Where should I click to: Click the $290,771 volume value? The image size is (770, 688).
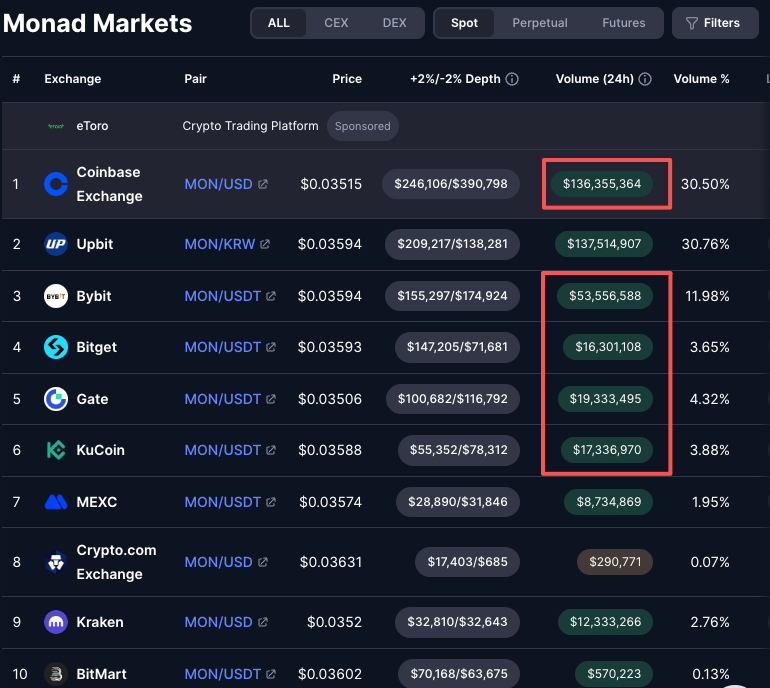(615, 562)
